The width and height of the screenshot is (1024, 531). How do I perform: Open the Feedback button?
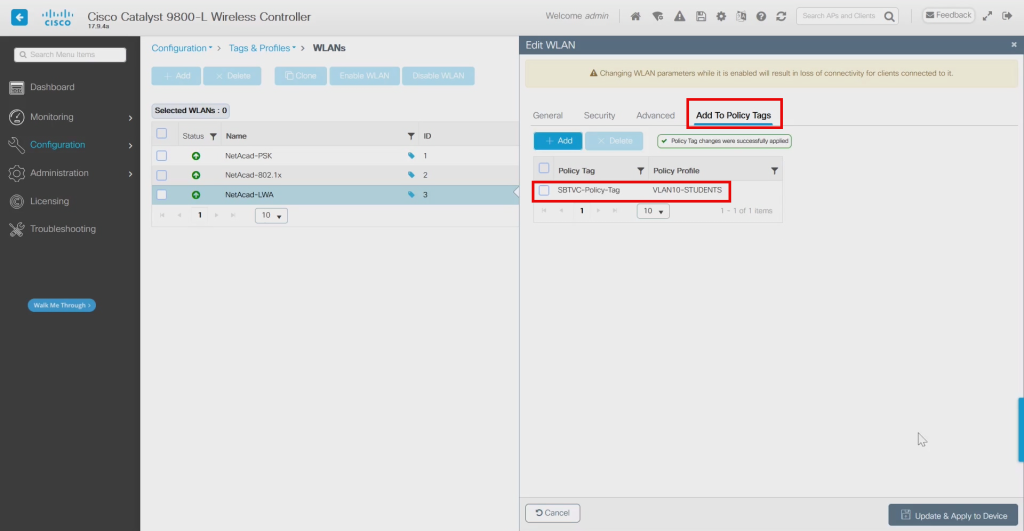point(948,15)
